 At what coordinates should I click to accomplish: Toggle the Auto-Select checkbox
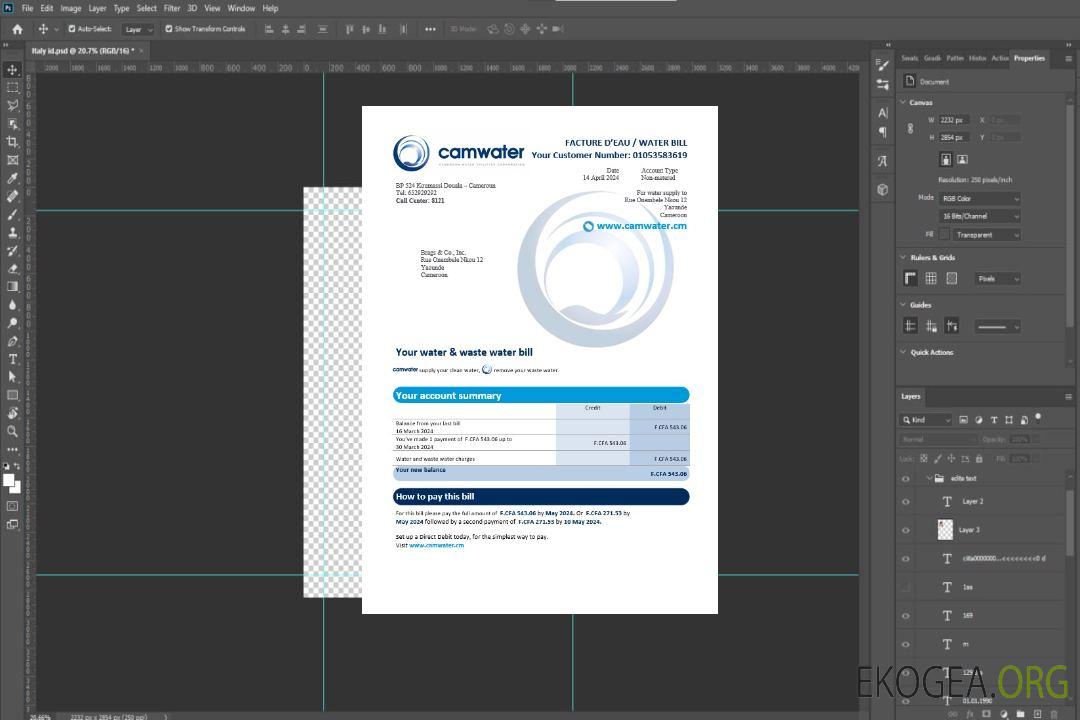point(72,29)
